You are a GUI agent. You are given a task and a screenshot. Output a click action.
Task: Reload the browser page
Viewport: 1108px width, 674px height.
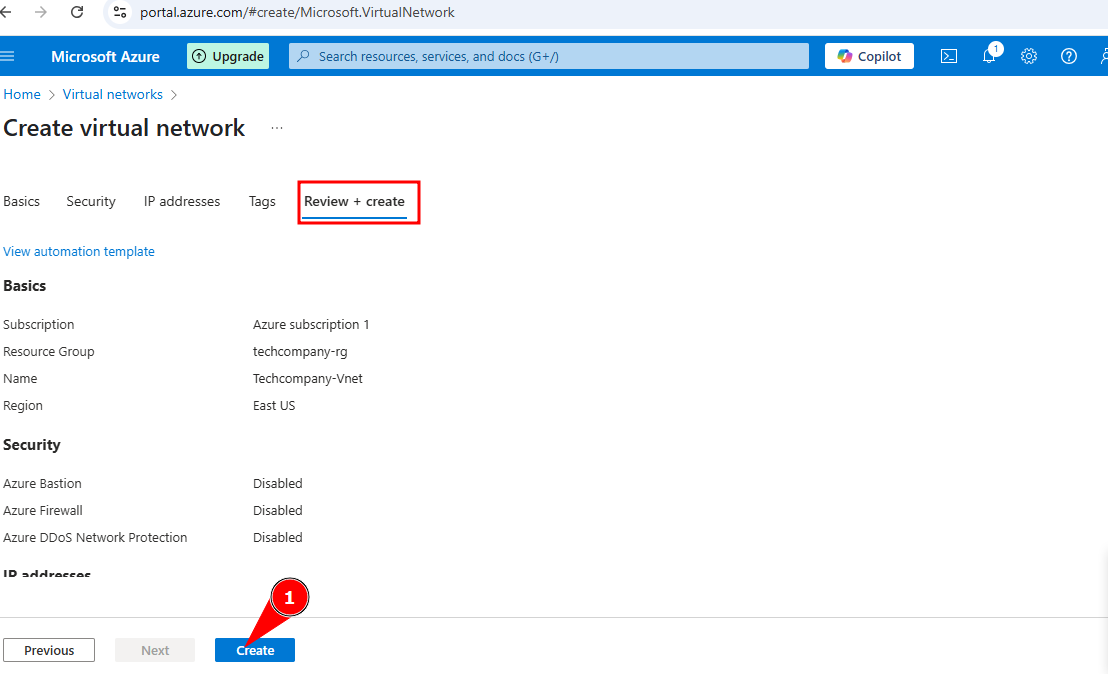(x=77, y=12)
